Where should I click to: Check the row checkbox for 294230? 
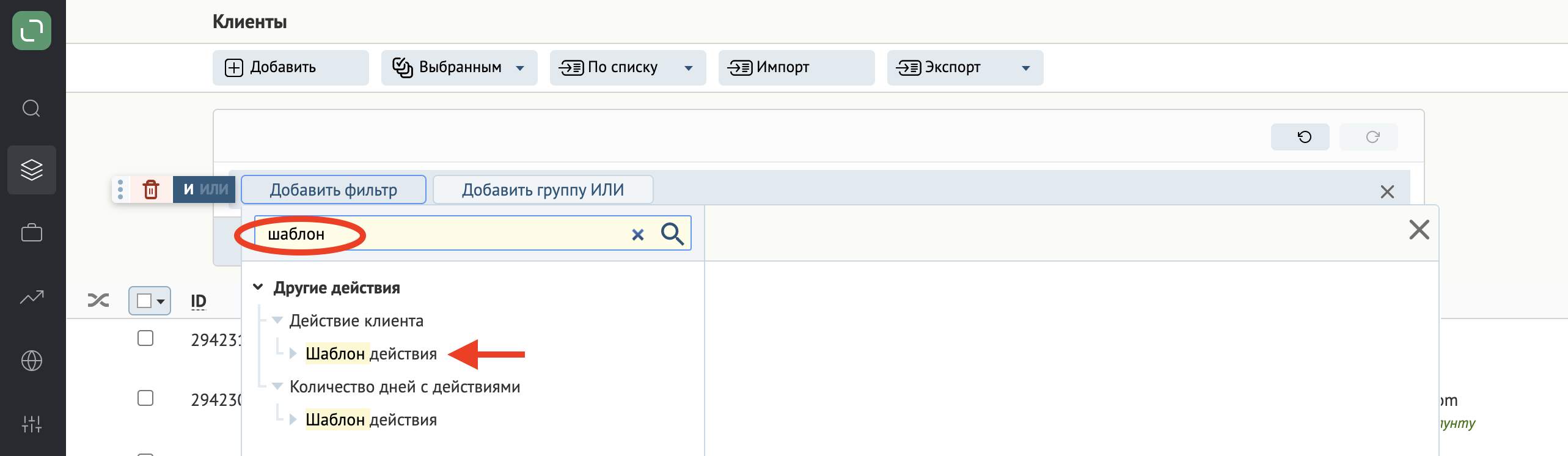(x=145, y=398)
